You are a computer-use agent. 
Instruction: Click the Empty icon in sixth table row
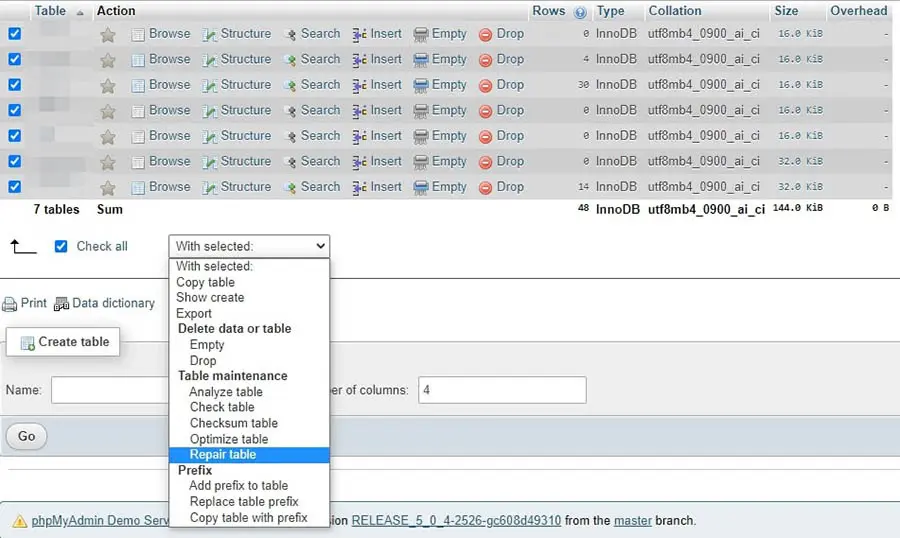(x=421, y=162)
